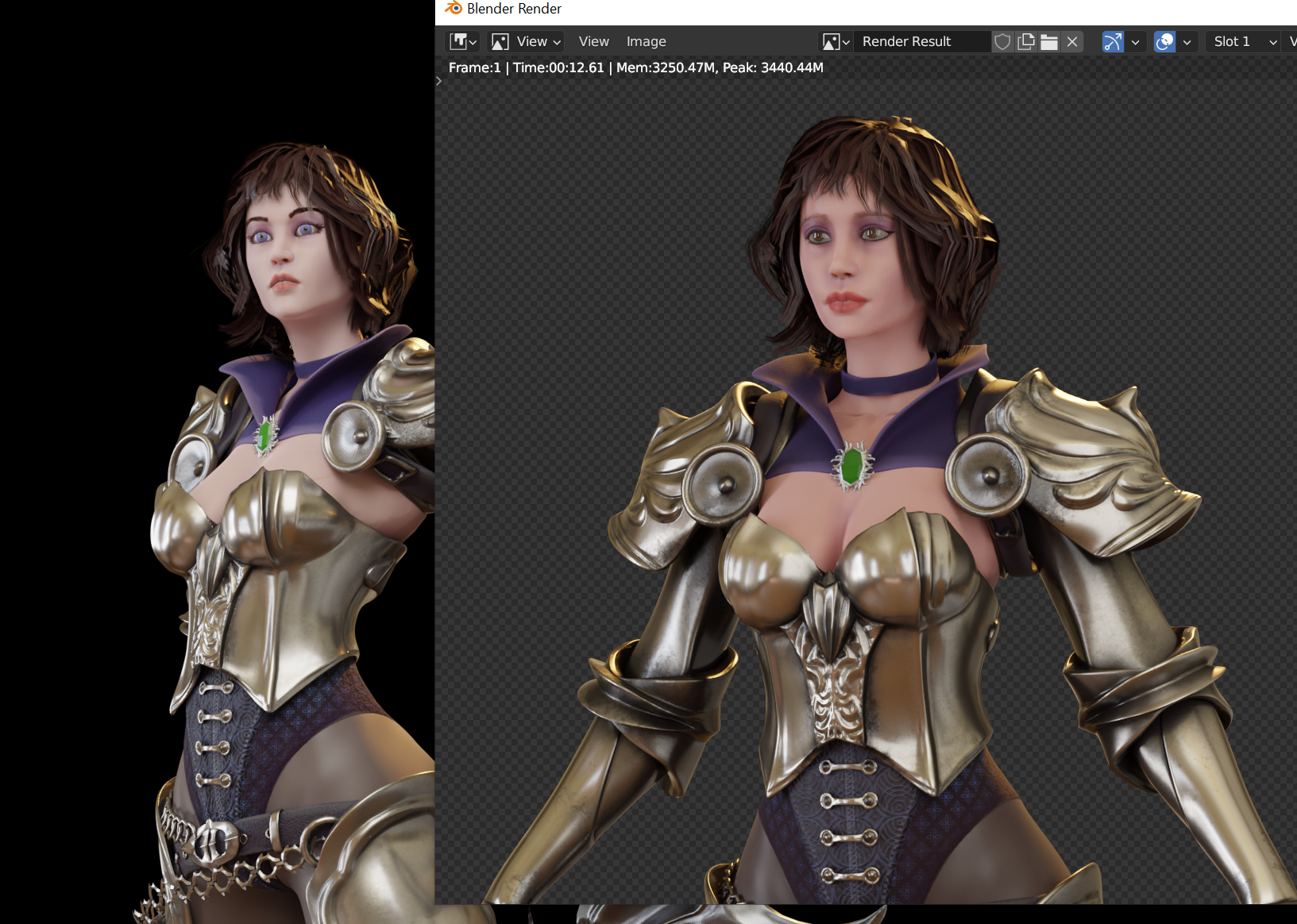This screenshot has height=924, width=1297.
Task: Toggle the overlays display button
Action: click(1164, 41)
